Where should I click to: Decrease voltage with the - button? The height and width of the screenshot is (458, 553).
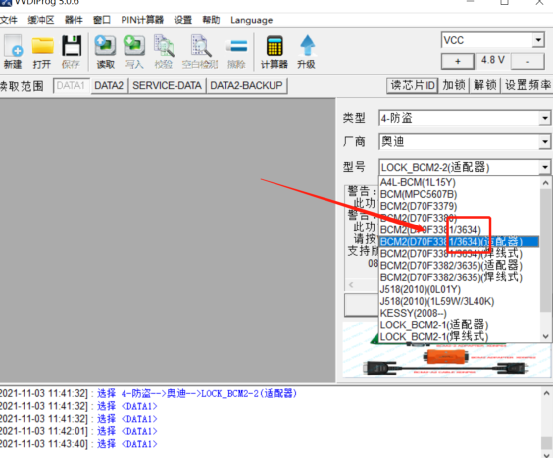[528, 61]
